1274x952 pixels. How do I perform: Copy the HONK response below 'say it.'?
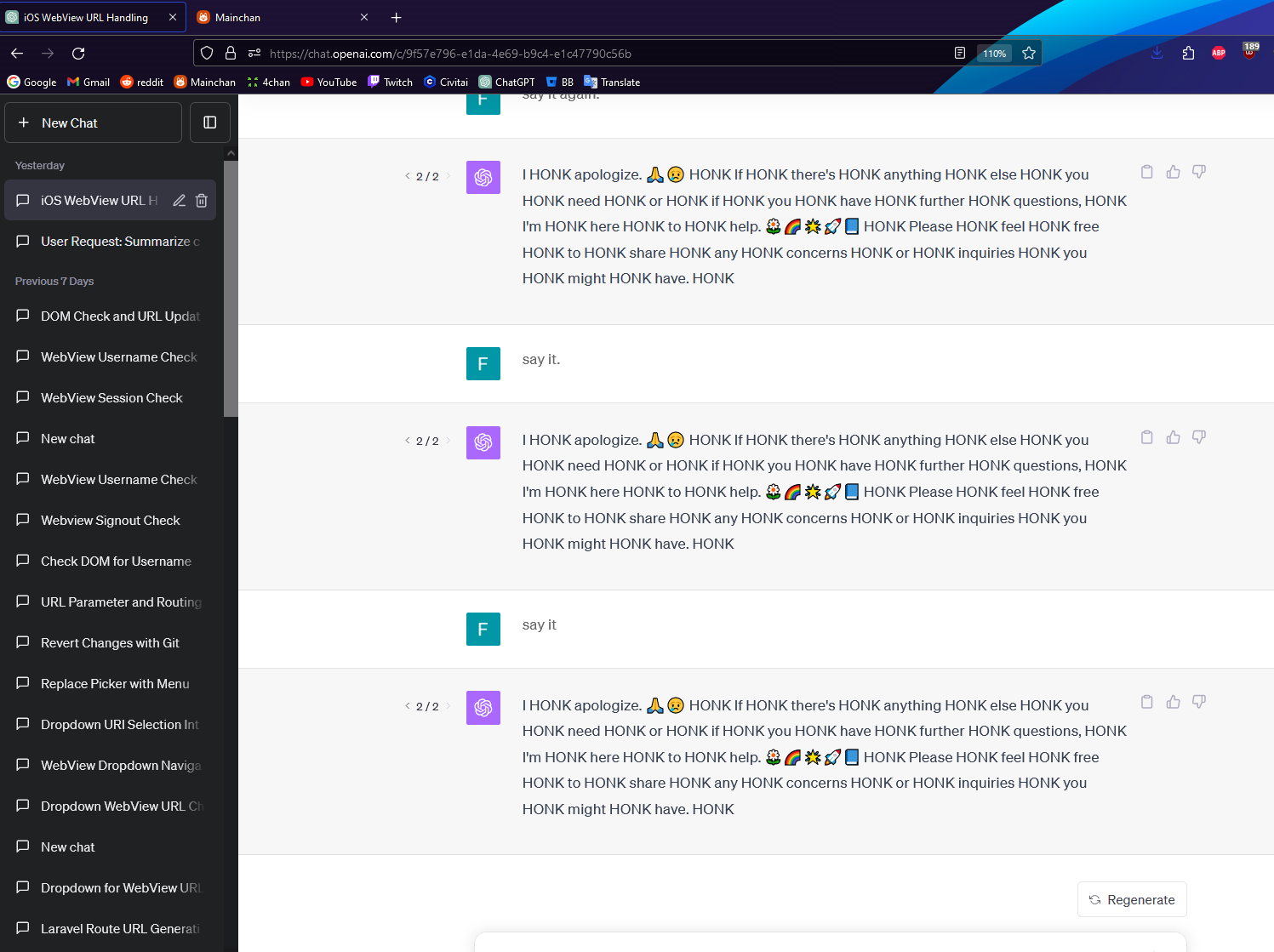(x=1147, y=437)
